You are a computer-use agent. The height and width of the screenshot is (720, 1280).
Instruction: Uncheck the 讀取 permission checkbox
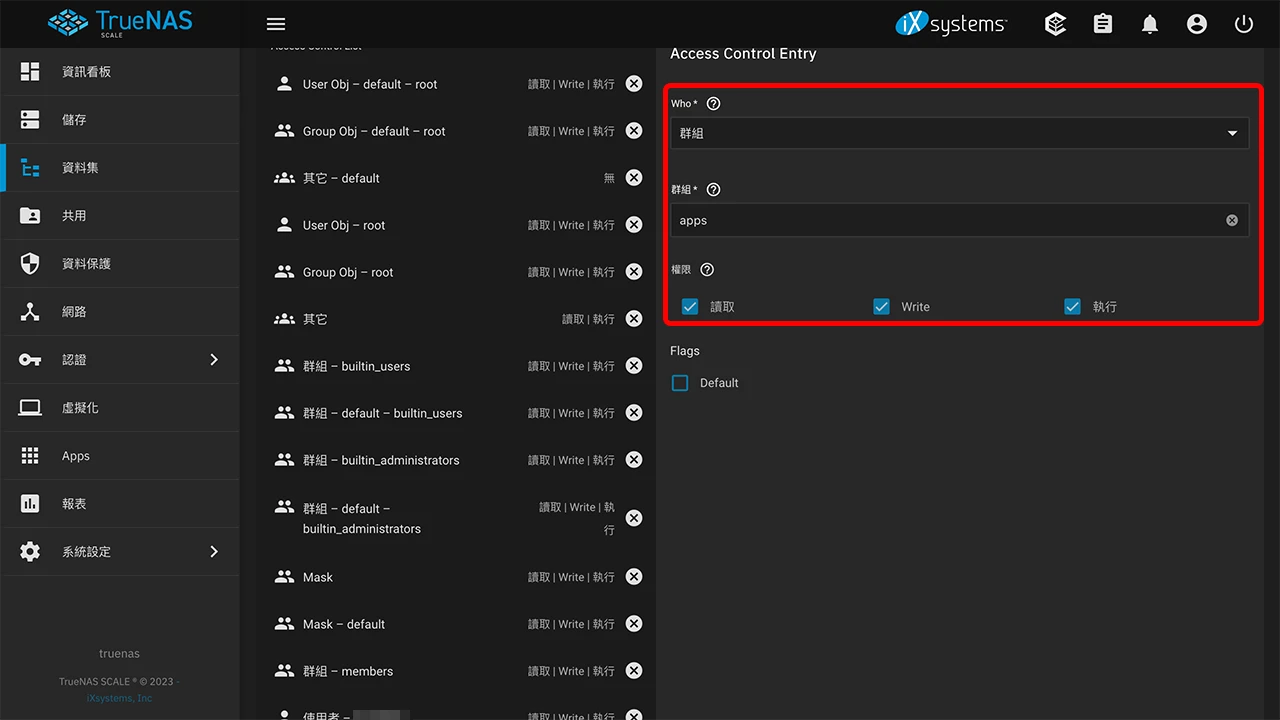(690, 307)
